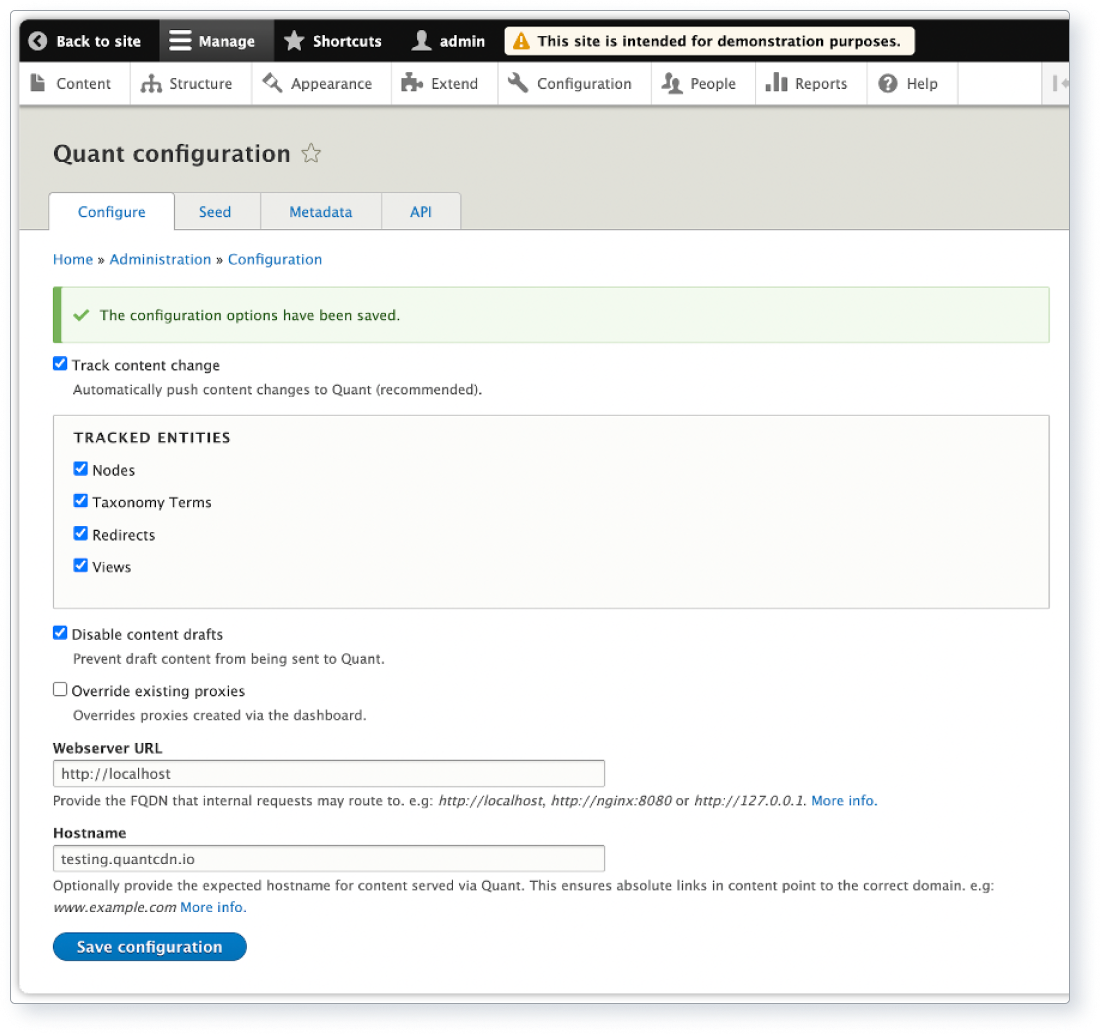Viewport: 1100px width, 1034px height.
Task: Click Save configuration
Action: tap(149, 946)
